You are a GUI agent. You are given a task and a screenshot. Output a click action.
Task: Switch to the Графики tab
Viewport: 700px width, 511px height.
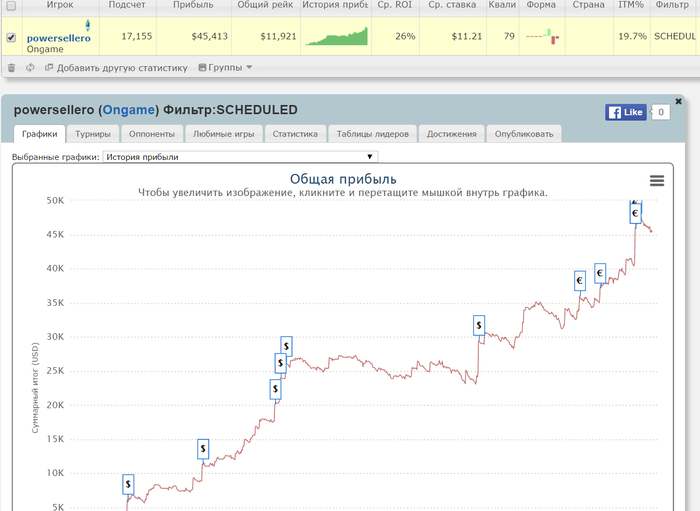(40, 134)
